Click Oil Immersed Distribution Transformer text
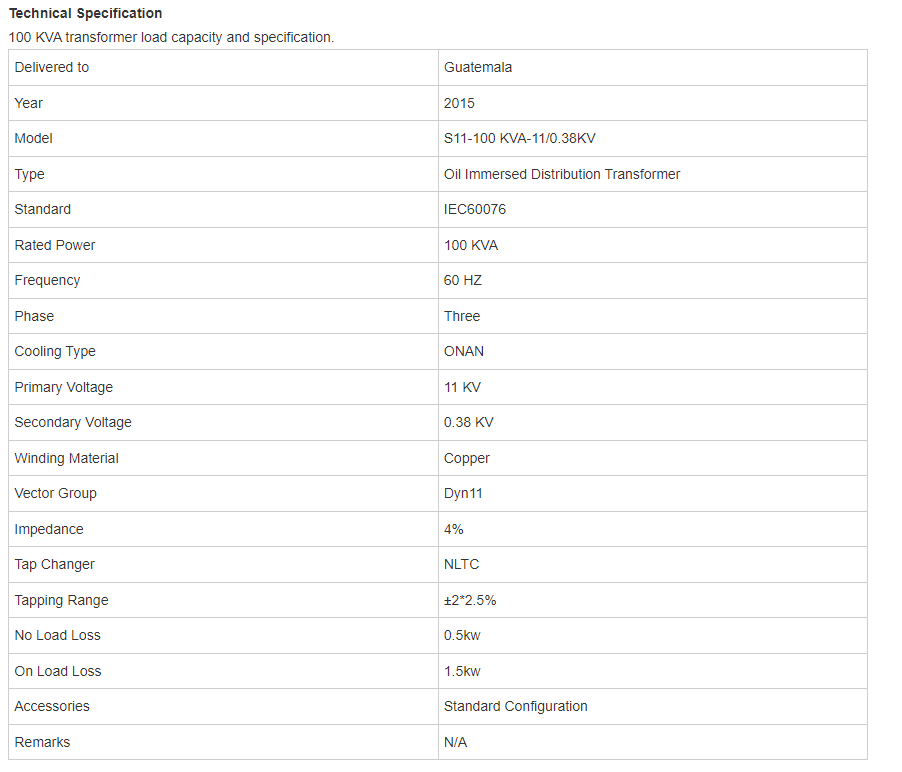This screenshot has width=902, height=772. pyautogui.click(x=561, y=174)
